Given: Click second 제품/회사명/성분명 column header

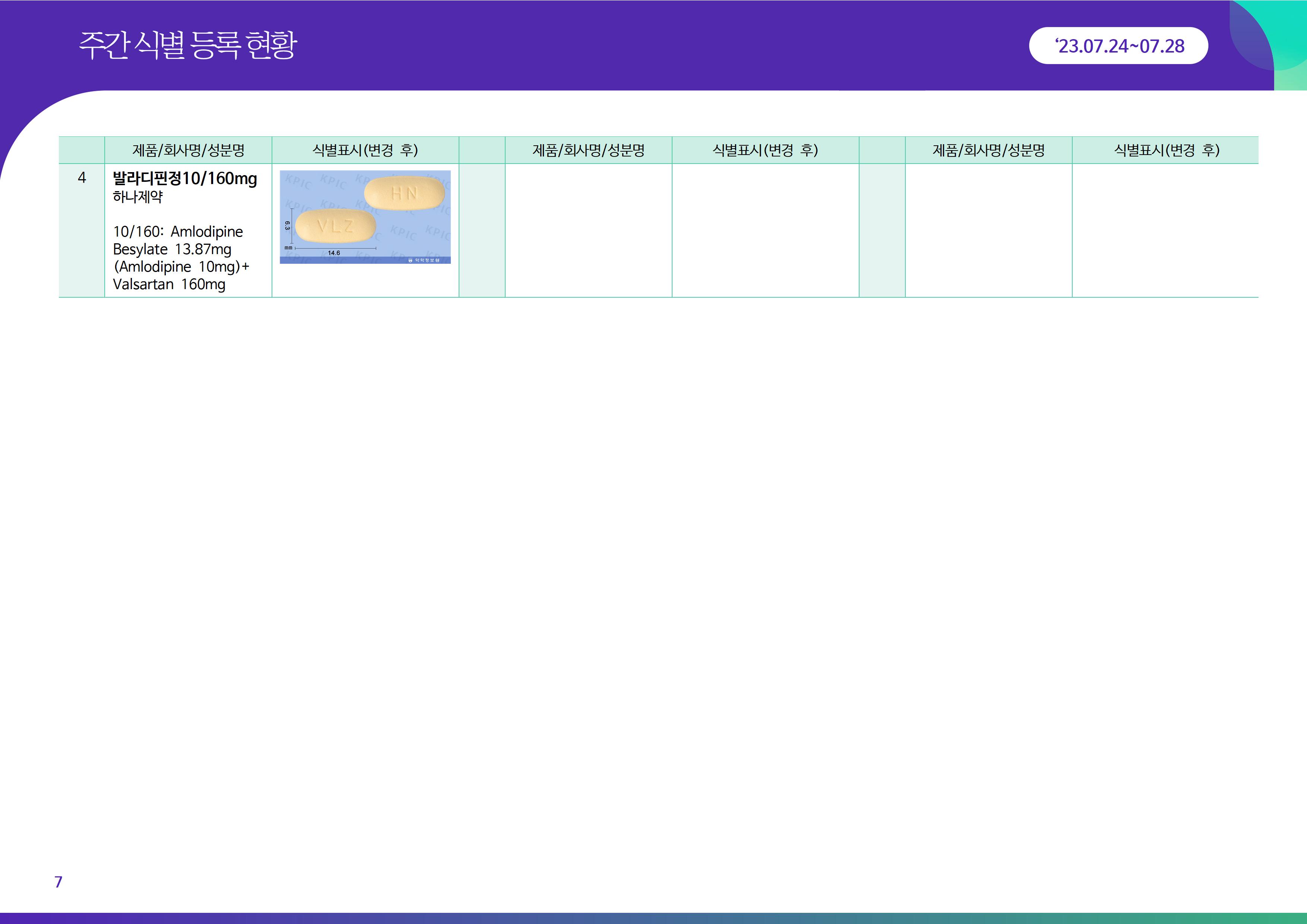Looking at the screenshot, I should 588,150.
